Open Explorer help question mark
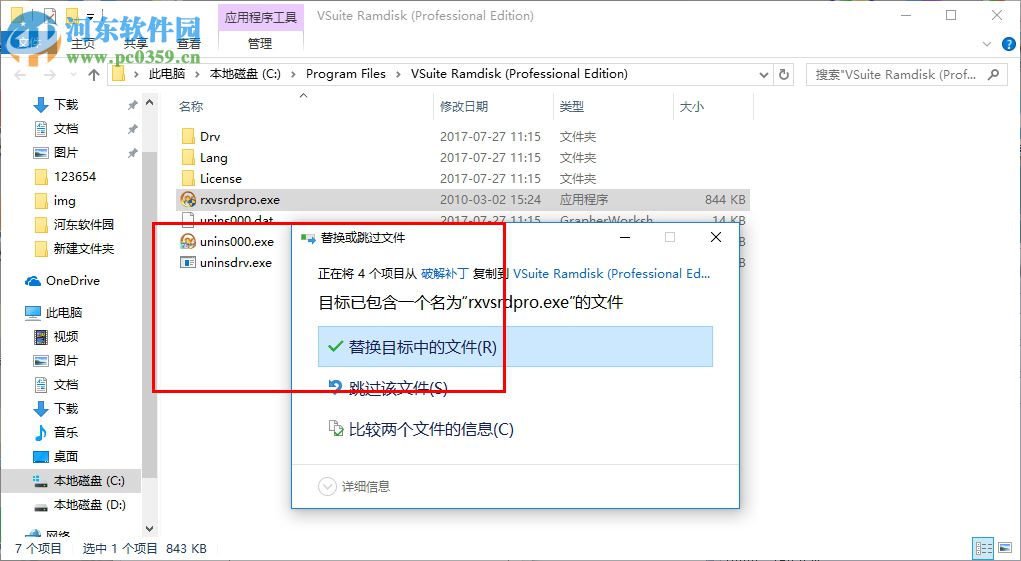Screen dimensions: 1021x561 [1008, 44]
